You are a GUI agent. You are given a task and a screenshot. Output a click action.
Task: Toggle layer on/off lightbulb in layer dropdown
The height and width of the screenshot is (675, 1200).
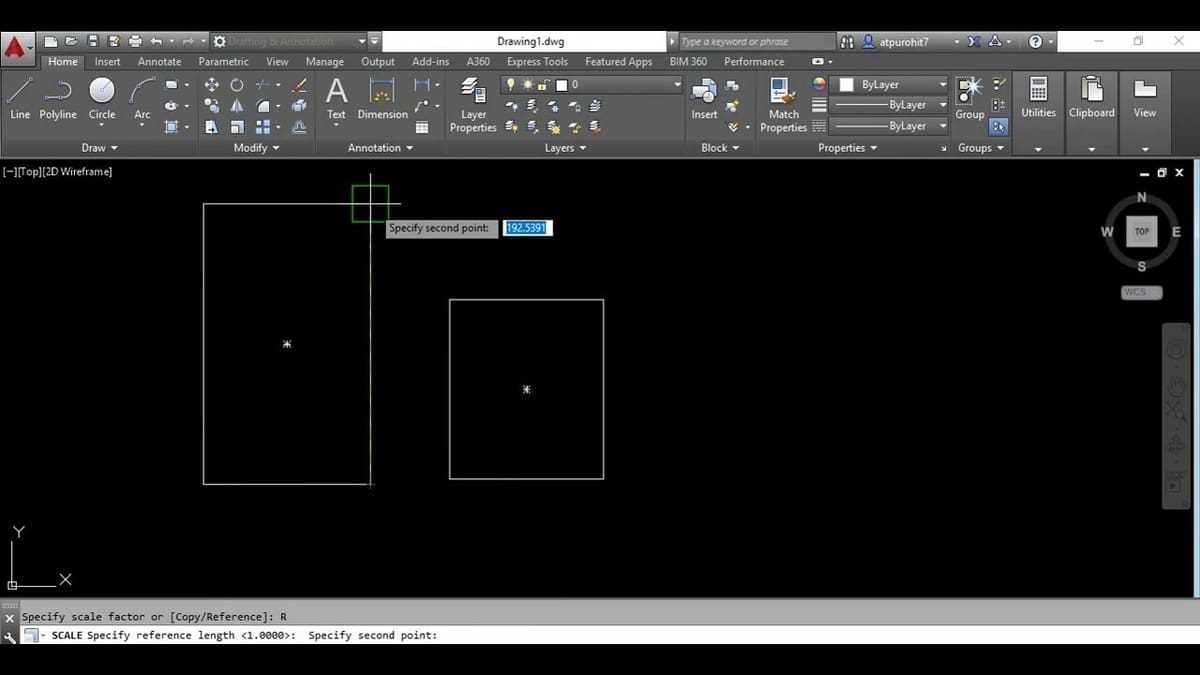(x=510, y=85)
